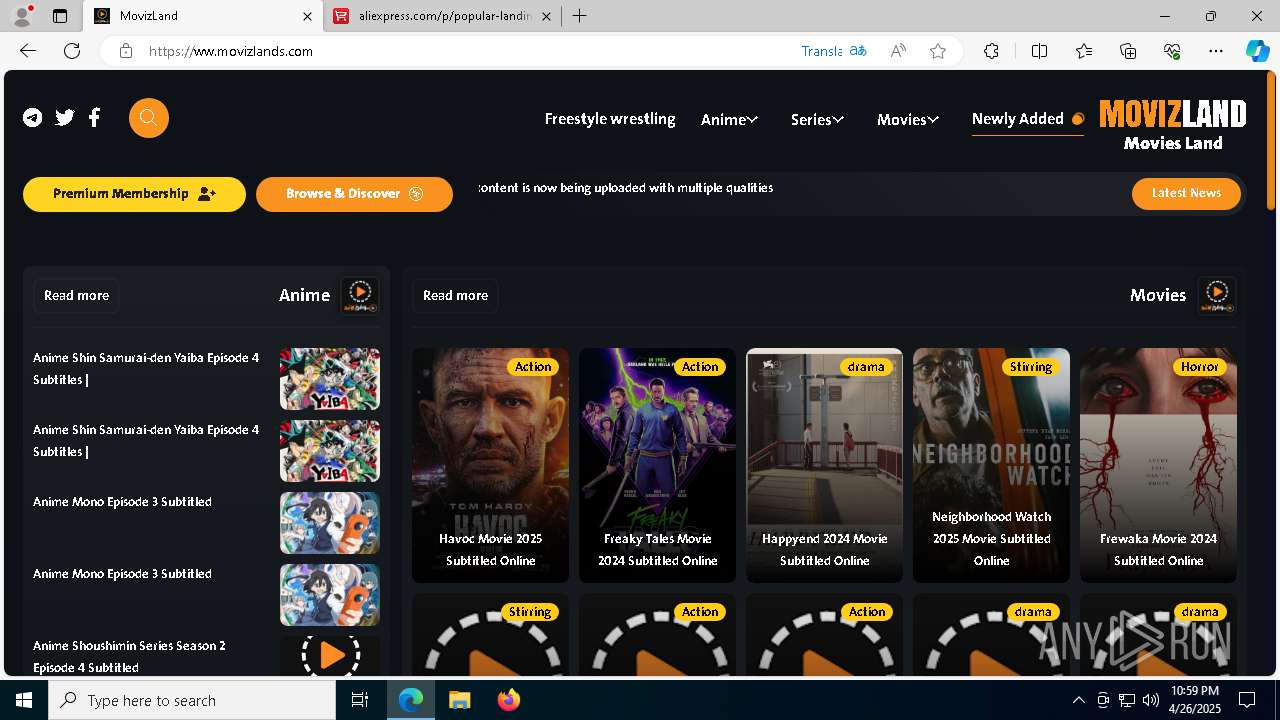The image size is (1280, 720).
Task: Open the Telegram social icon
Action: coord(33,118)
